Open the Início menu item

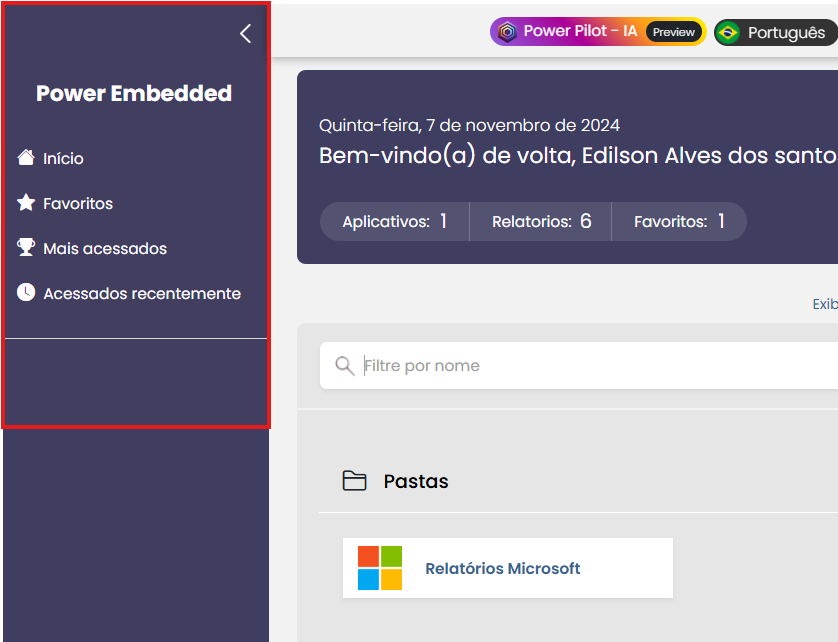coord(63,159)
